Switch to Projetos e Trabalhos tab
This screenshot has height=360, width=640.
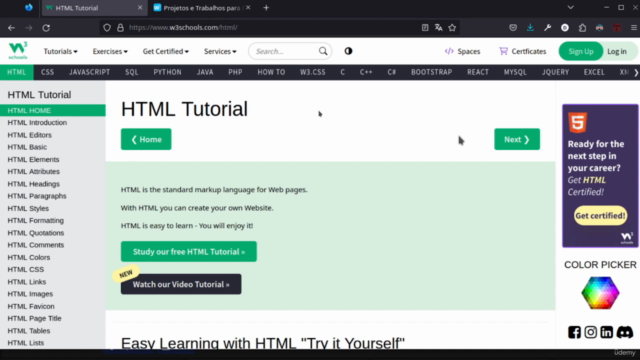click(201, 8)
